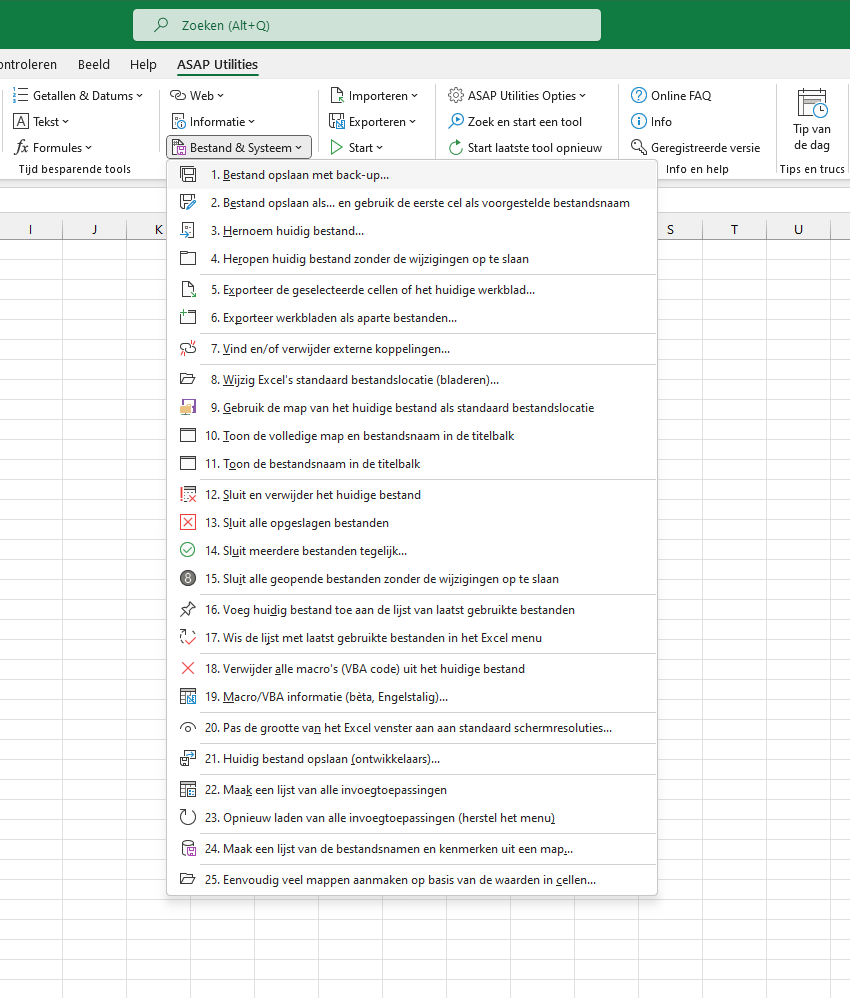Open the Informatie dropdown
The height and width of the screenshot is (998, 850).
[213, 122]
